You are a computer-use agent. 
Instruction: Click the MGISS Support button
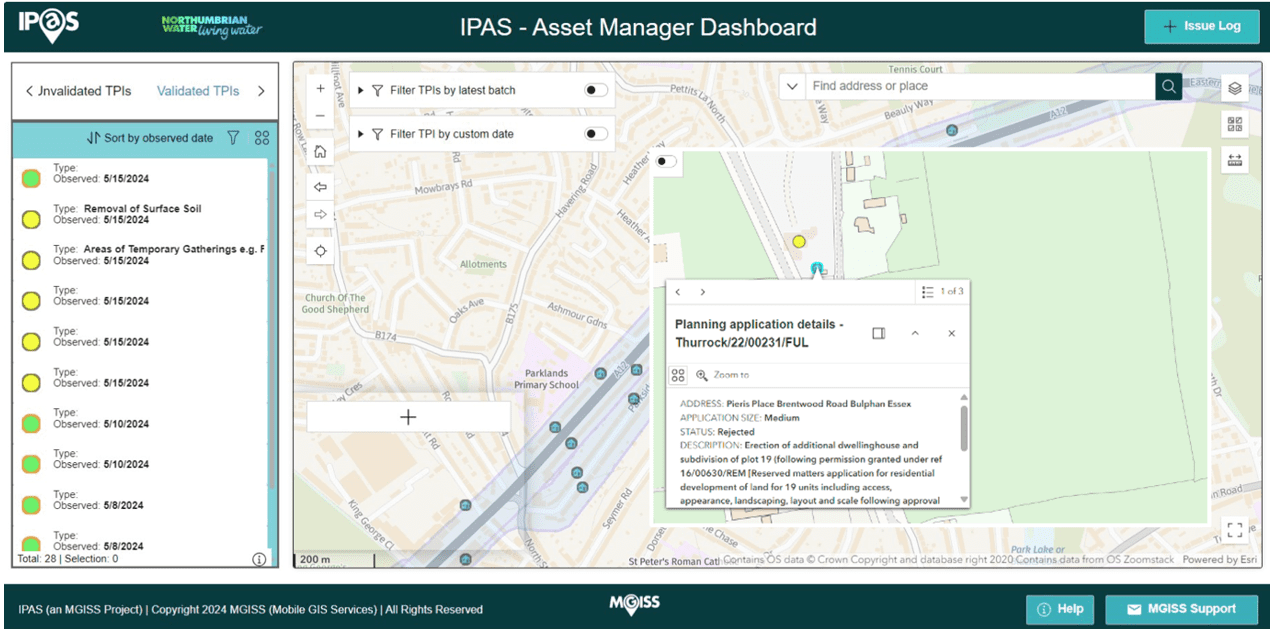[x=1181, y=608]
